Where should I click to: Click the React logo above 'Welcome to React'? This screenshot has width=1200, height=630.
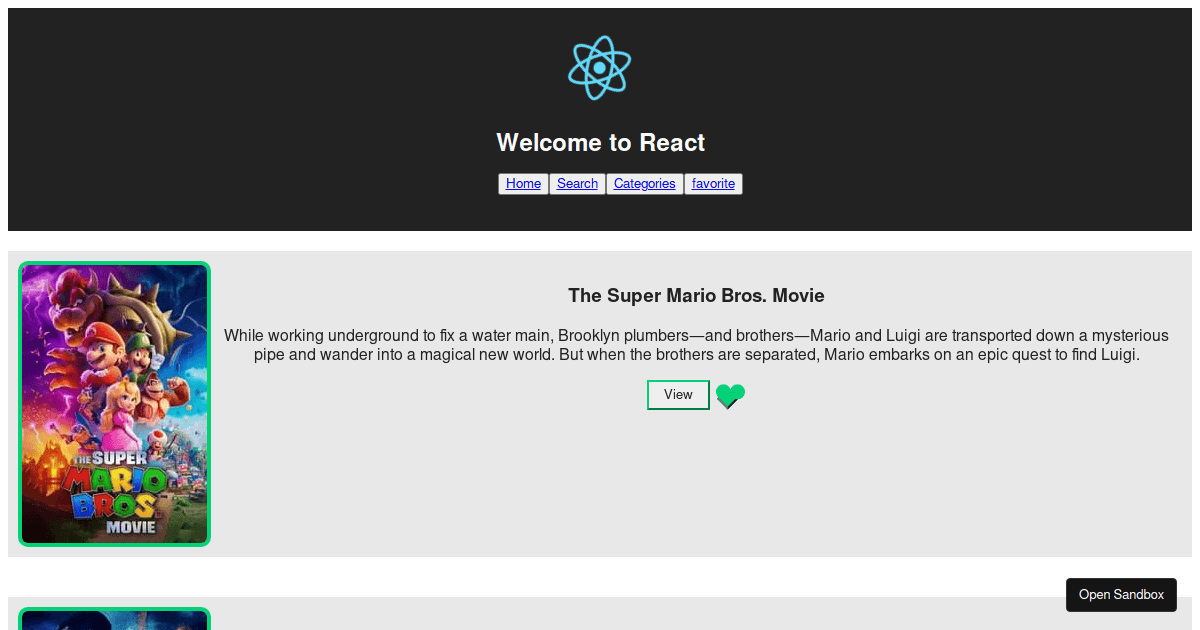tap(599, 66)
